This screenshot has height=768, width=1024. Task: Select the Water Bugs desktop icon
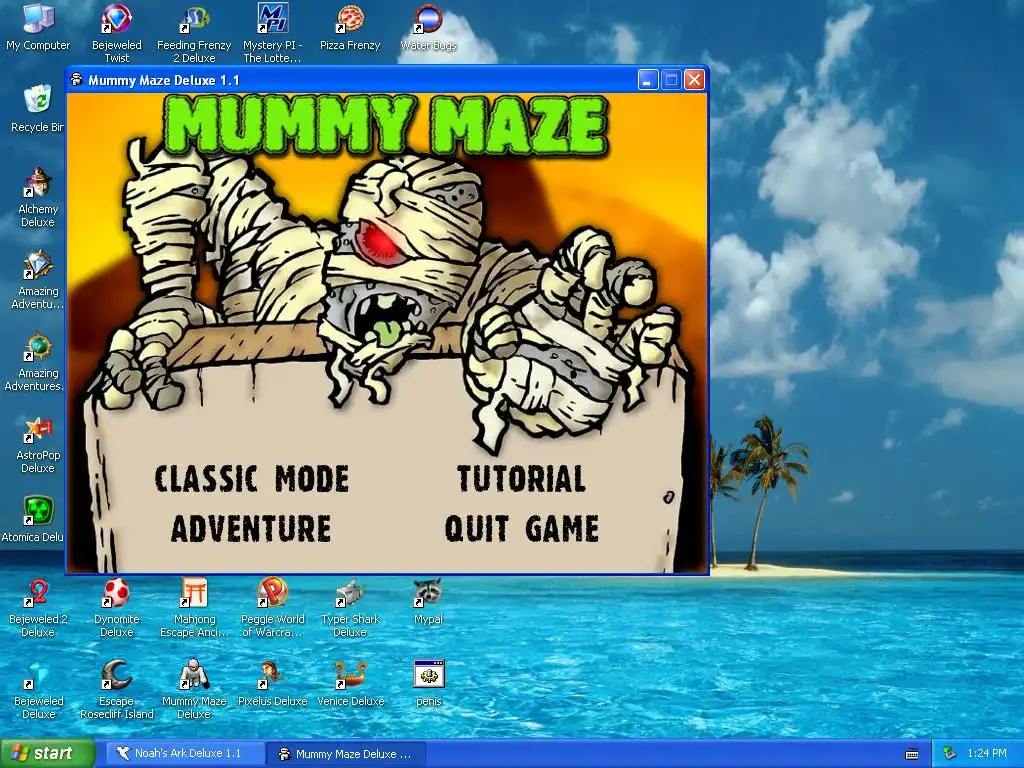[x=428, y=27]
